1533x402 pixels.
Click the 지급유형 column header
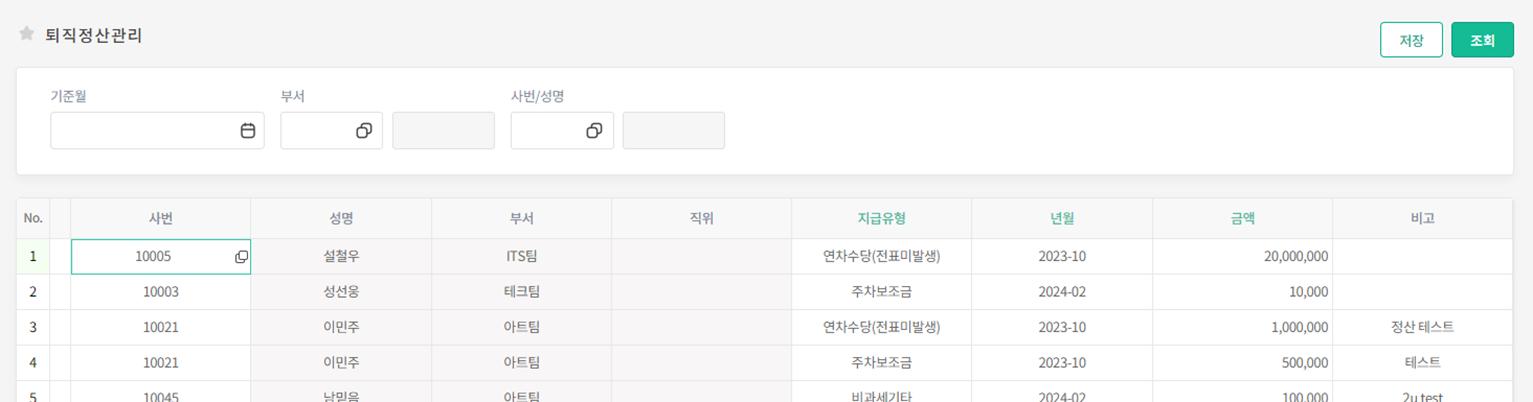point(881,218)
